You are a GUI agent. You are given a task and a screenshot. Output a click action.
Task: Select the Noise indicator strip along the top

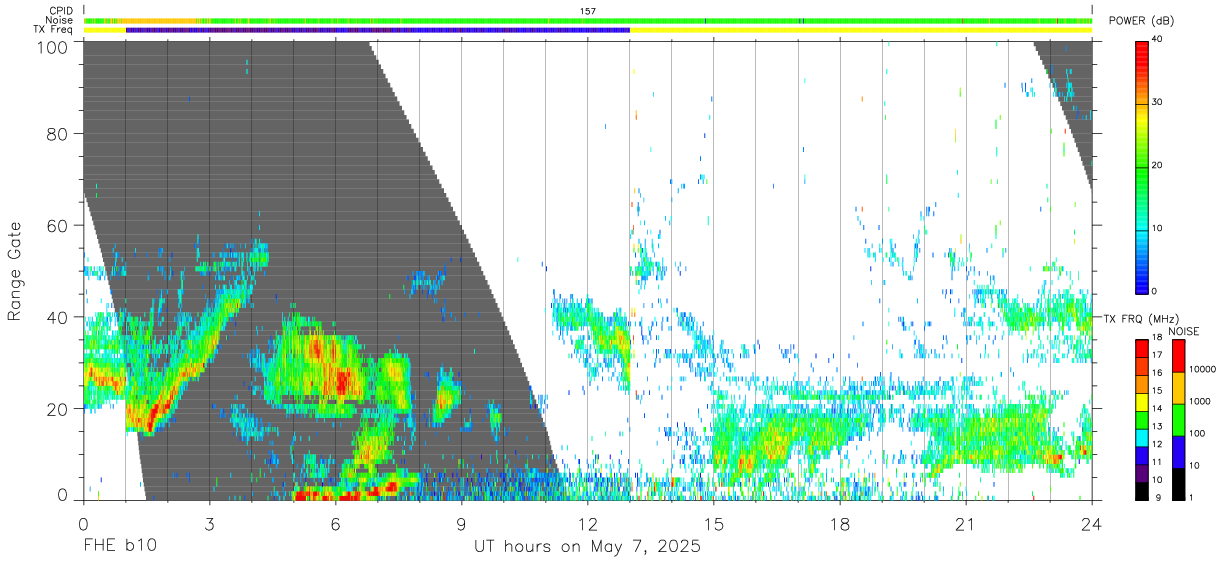(588, 20)
